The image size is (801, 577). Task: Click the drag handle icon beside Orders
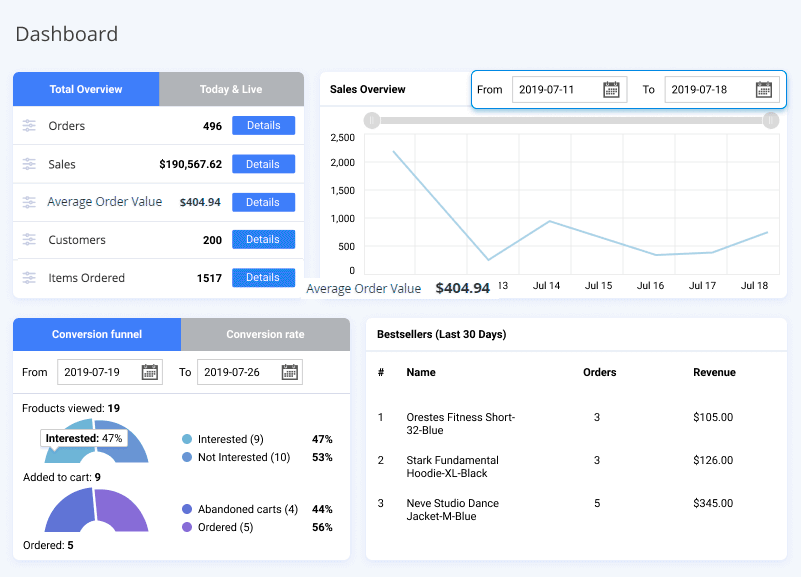click(29, 126)
